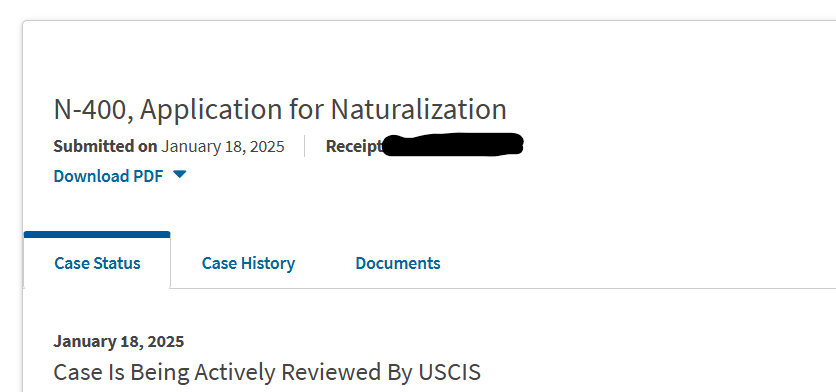Image resolution: width=836 pixels, height=392 pixels.
Task: Click the word Naturalization in the title
Action: (x=419, y=109)
